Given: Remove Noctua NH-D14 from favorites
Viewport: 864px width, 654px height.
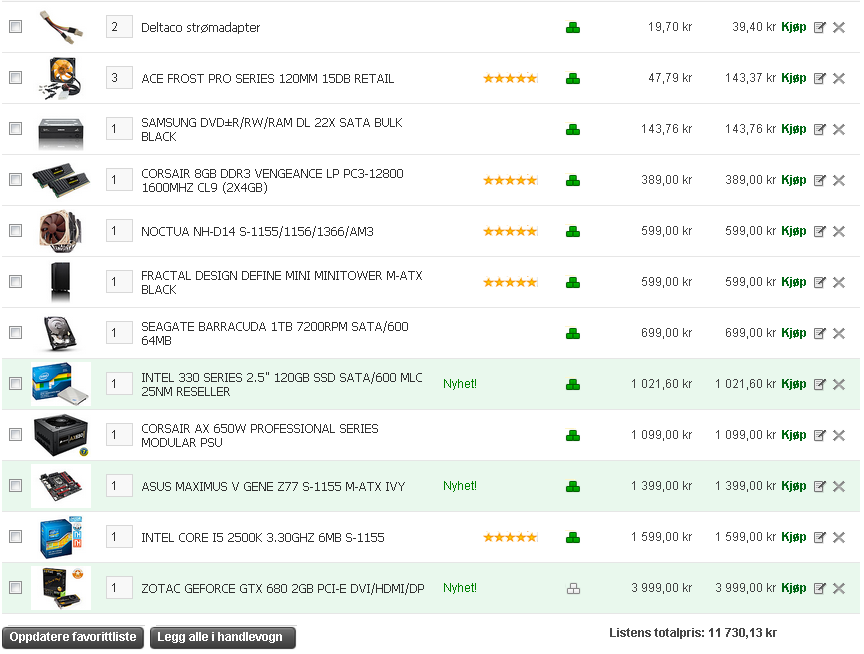Looking at the screenshot, I should click(839, 231).
